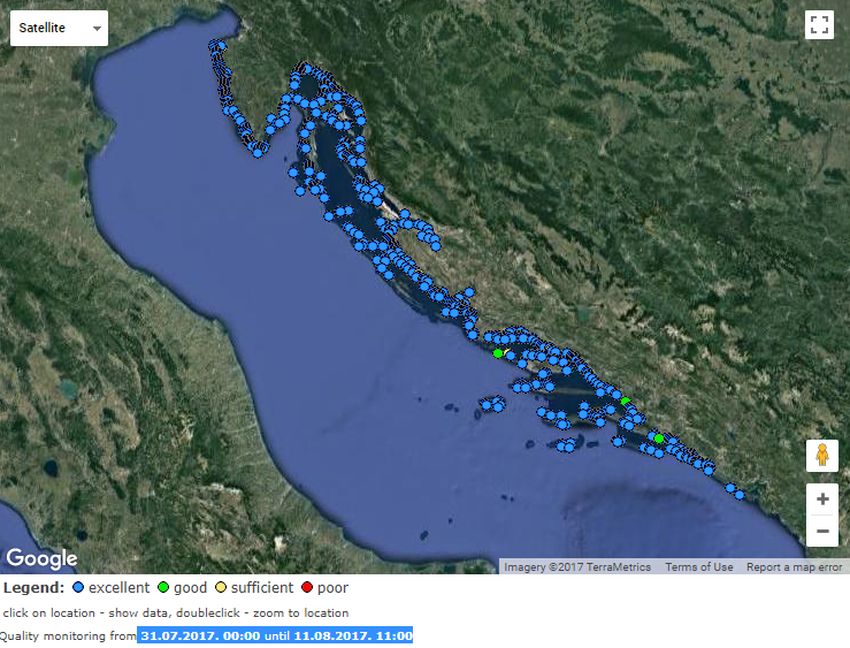Select the Street View pegman icon
This screenshot has width=850, height=648.
822,456
